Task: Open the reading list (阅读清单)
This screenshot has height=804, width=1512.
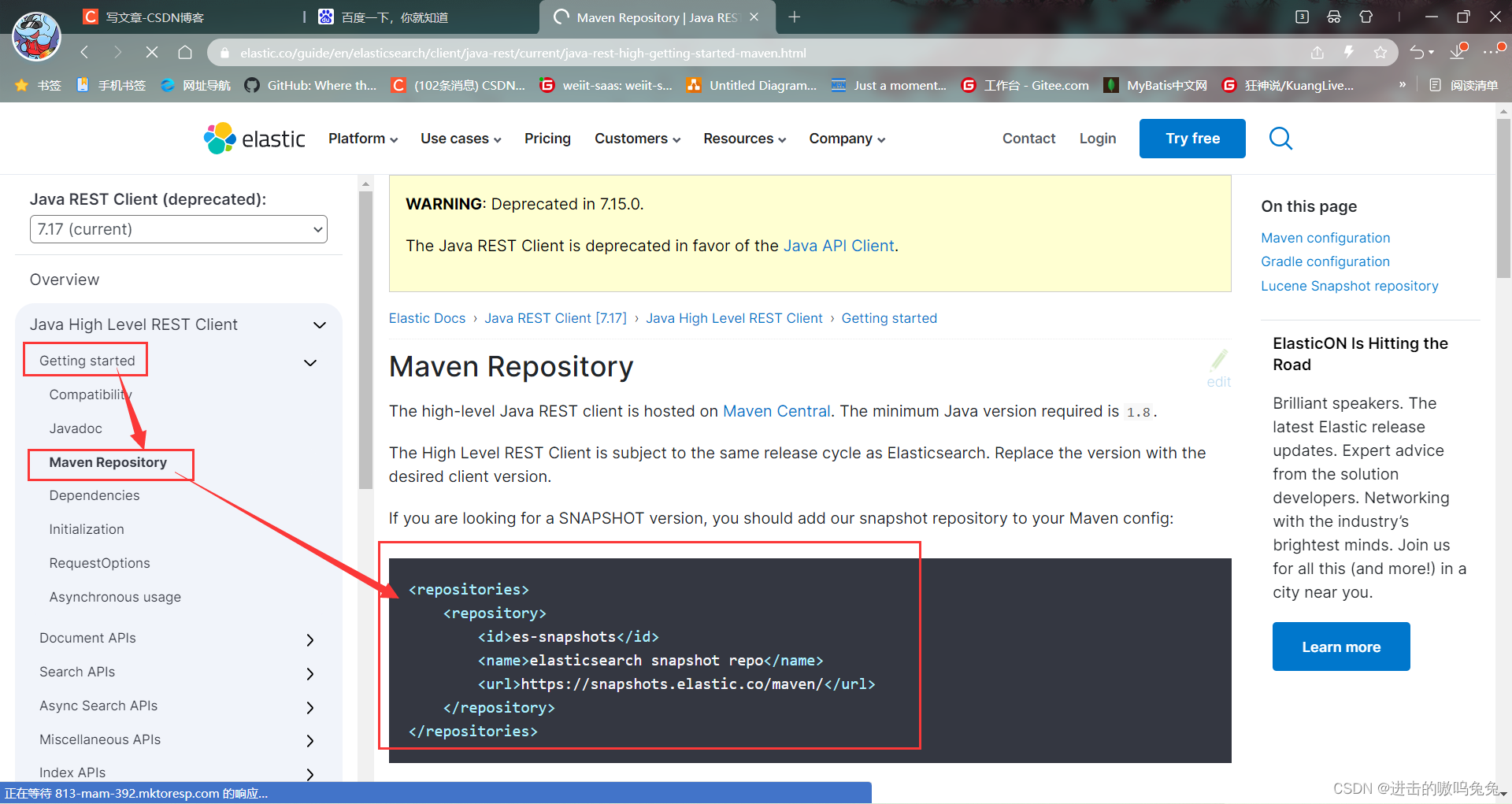Action: pyautogui.click(x=1463, y=85)
